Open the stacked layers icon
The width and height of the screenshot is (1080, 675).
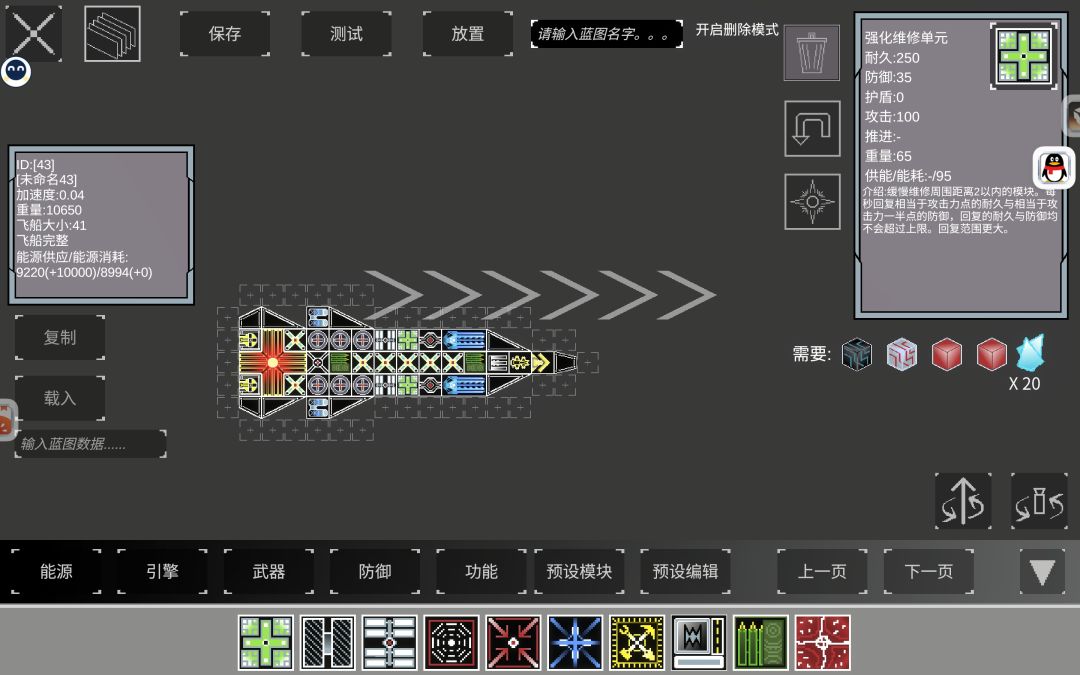pos(112,34)
